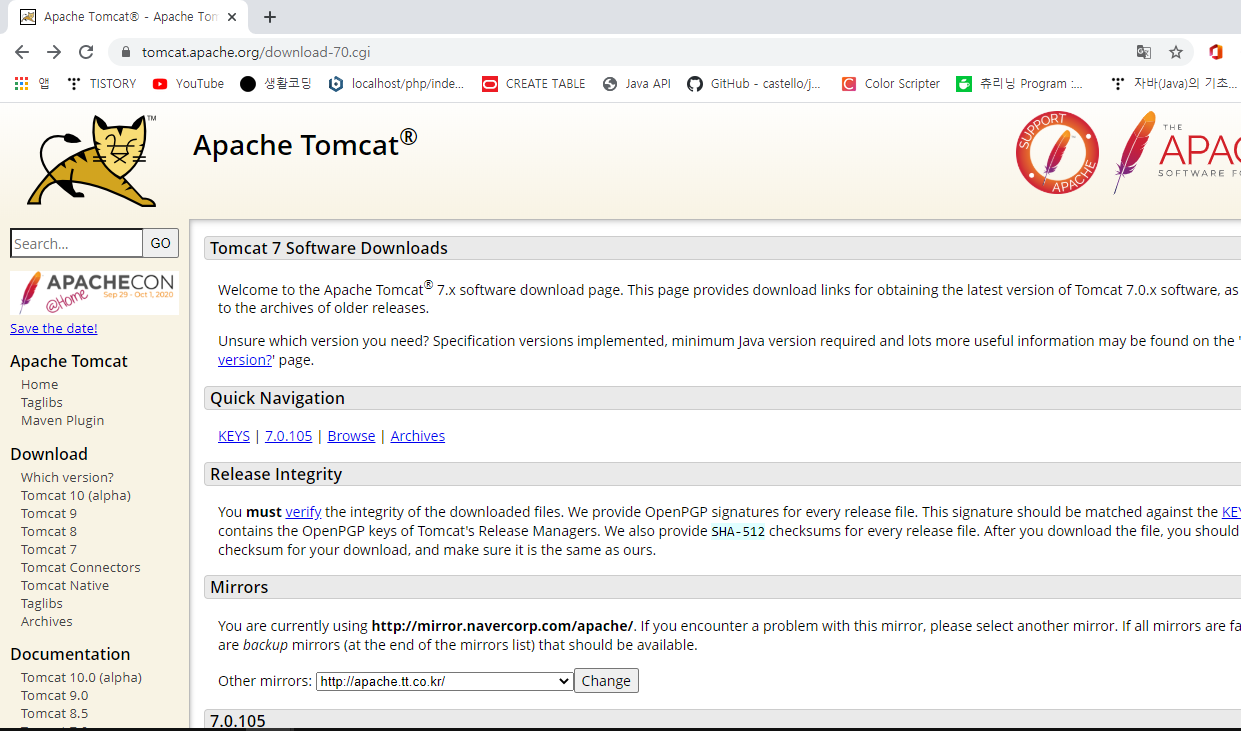Viewport: 1241px width, 731px height.
Task: Click the Apache Tomcat page title
Action: coord(305,143)
